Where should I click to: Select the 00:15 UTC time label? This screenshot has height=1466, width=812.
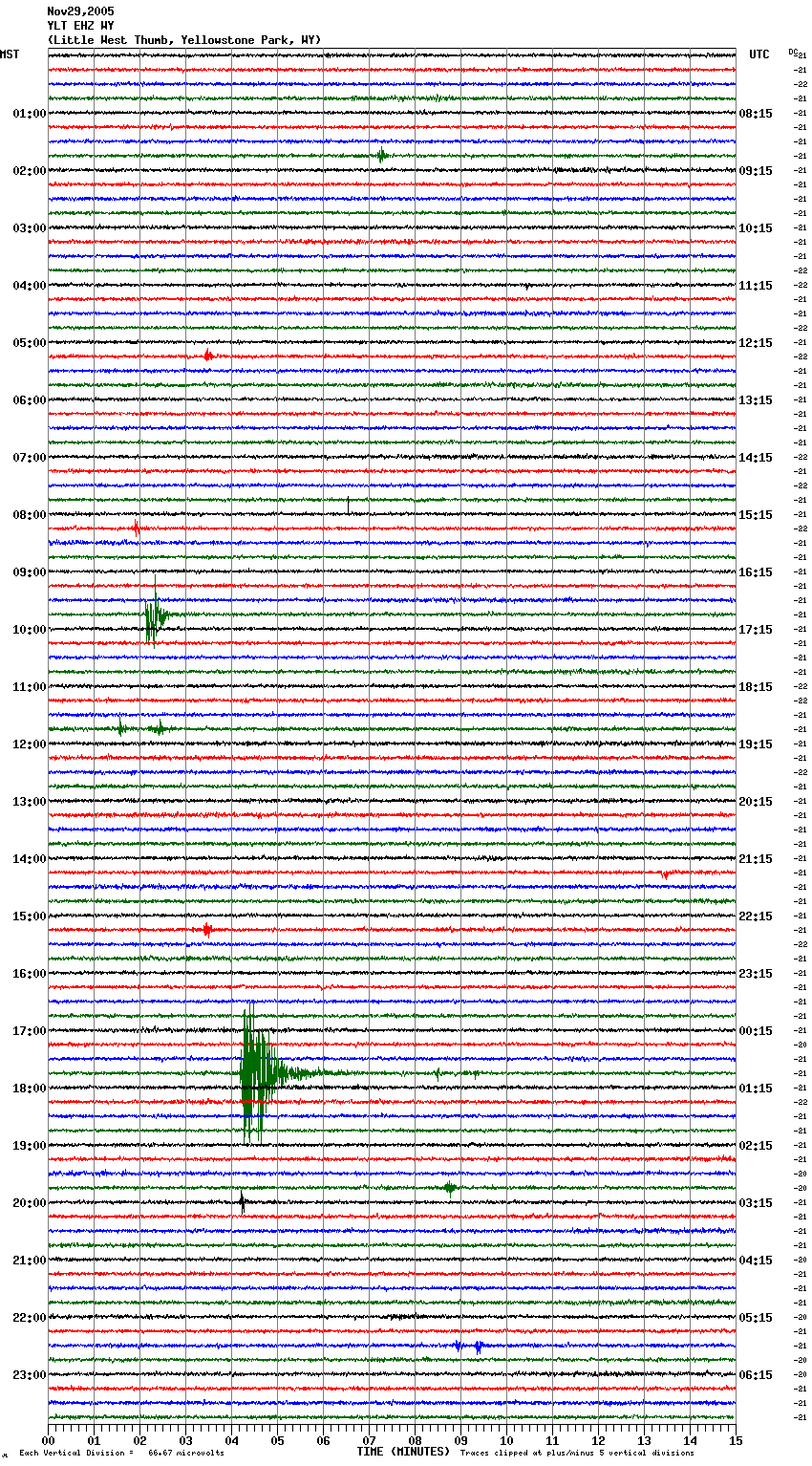(756, 1031)
